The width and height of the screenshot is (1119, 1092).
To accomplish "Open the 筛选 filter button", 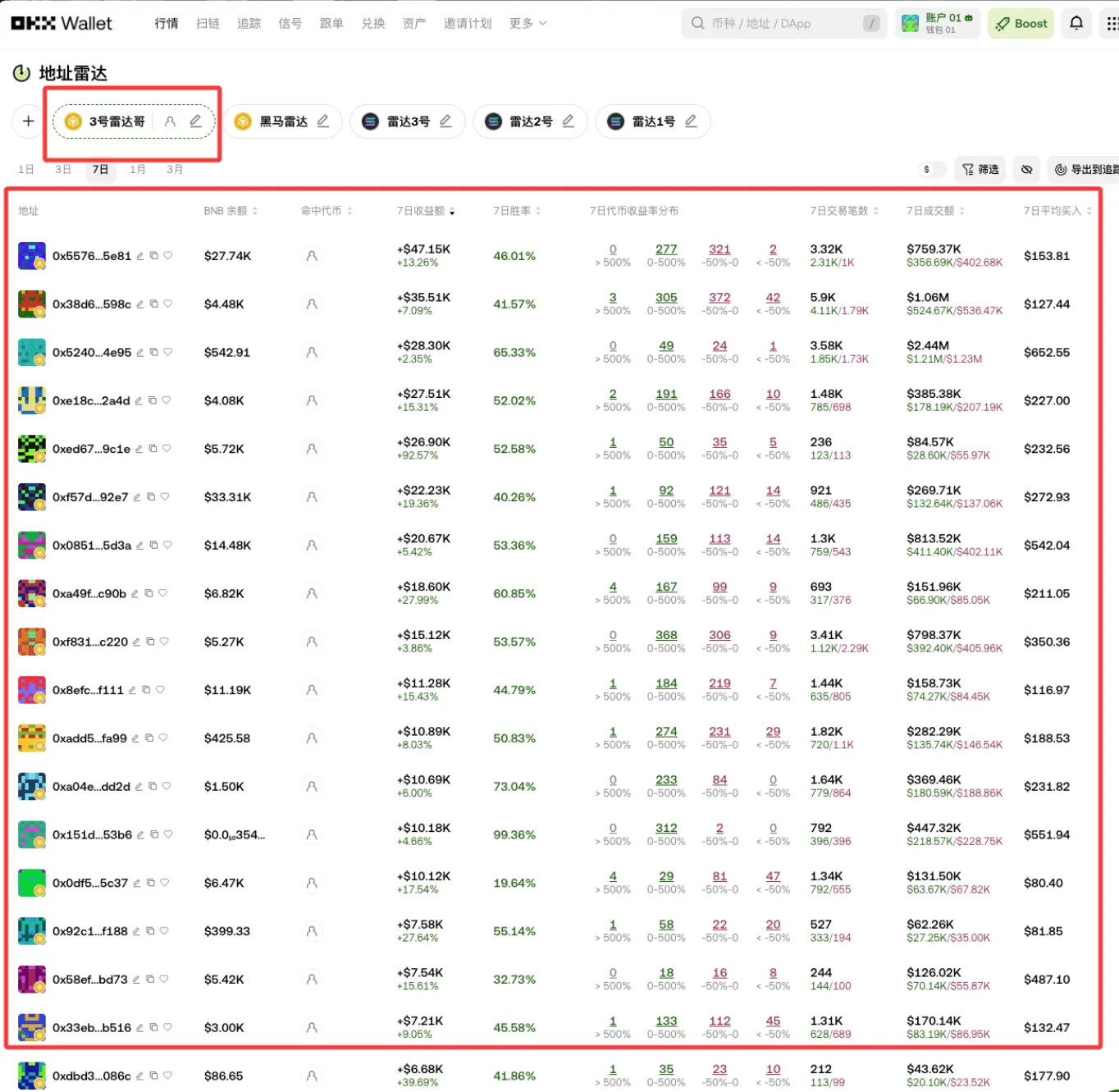I will 980,169.
